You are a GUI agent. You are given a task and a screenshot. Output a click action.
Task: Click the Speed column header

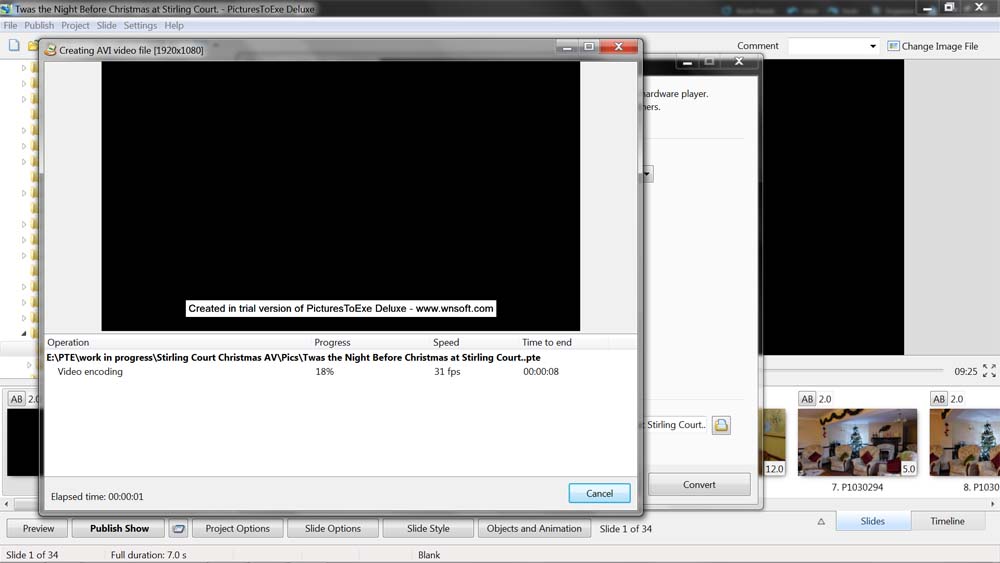pos(446,342)
